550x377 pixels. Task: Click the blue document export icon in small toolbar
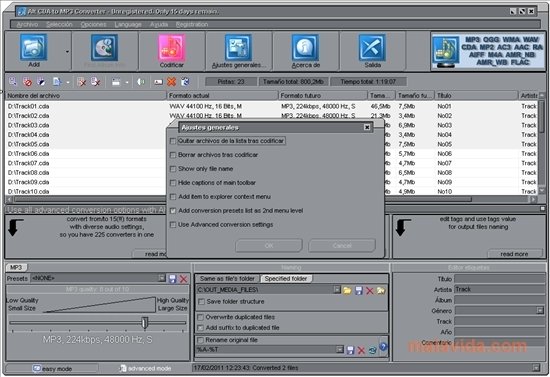pyautogui.click(x=56, y=82)
